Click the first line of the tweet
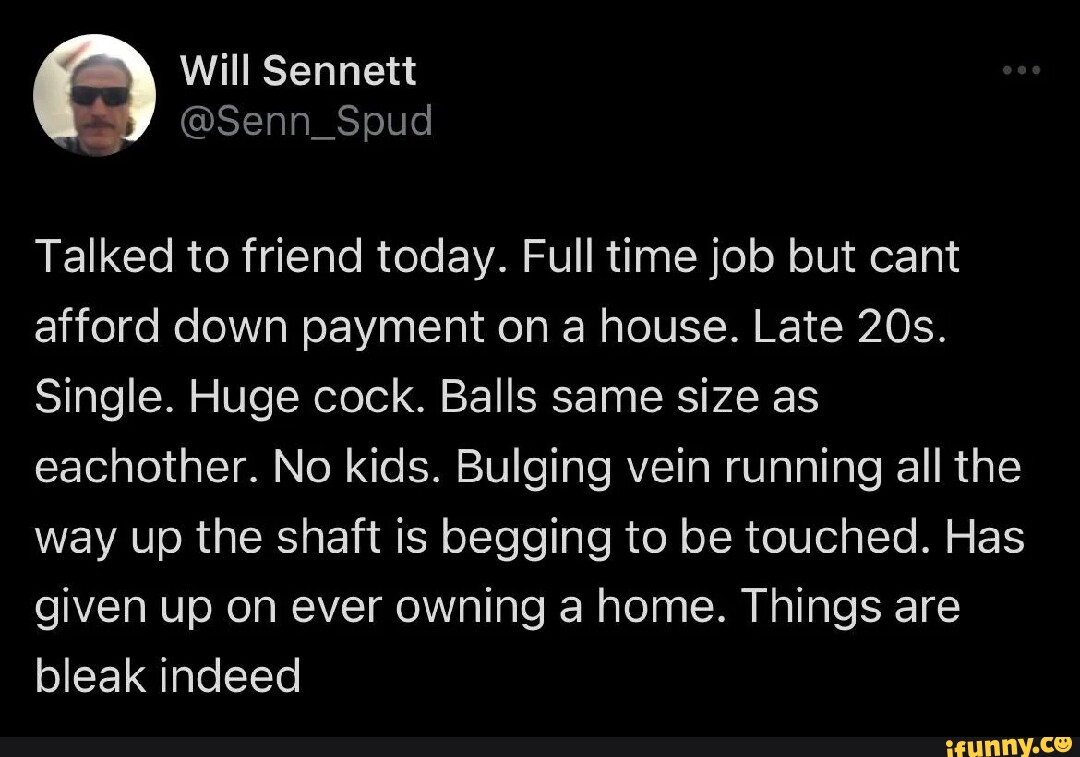 tap(495, 256)
